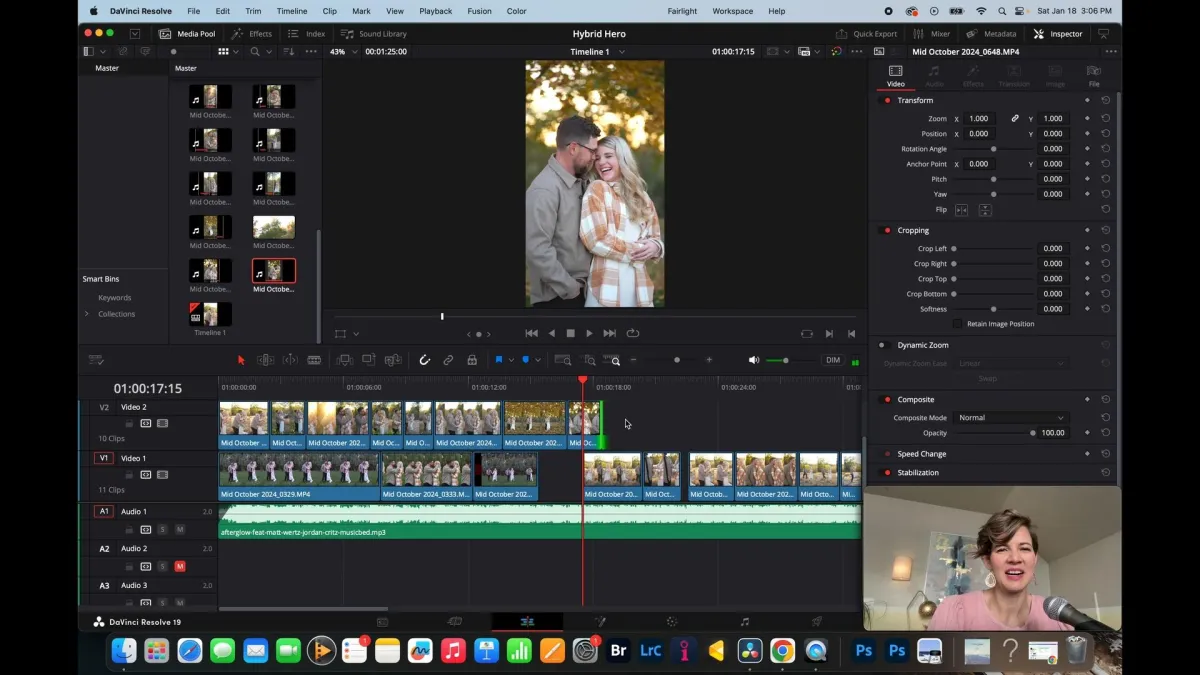Click the Quick Export button
The image size is (1200, 675).
pyautogui.click(x=866, y=33)
